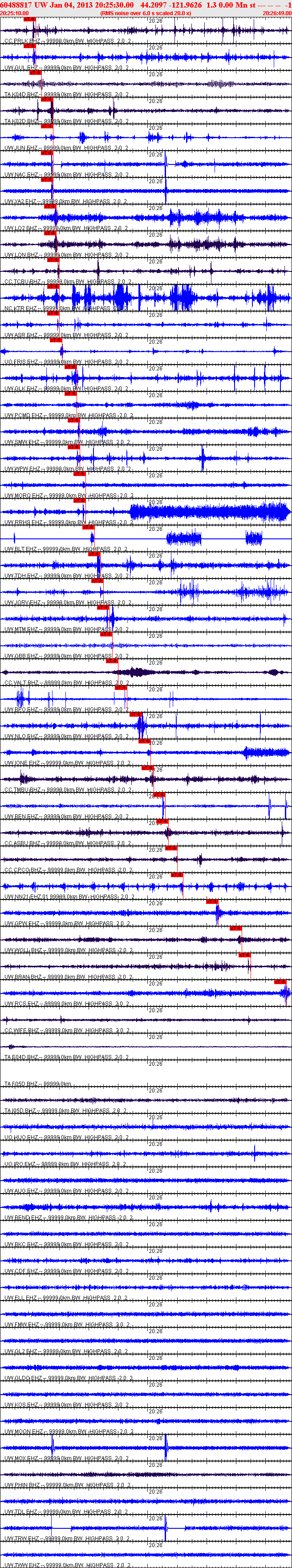Select the NC KTR EHZ station label
The width and height of the screenshot is (292, 1568).
click(x=20, y=308)
